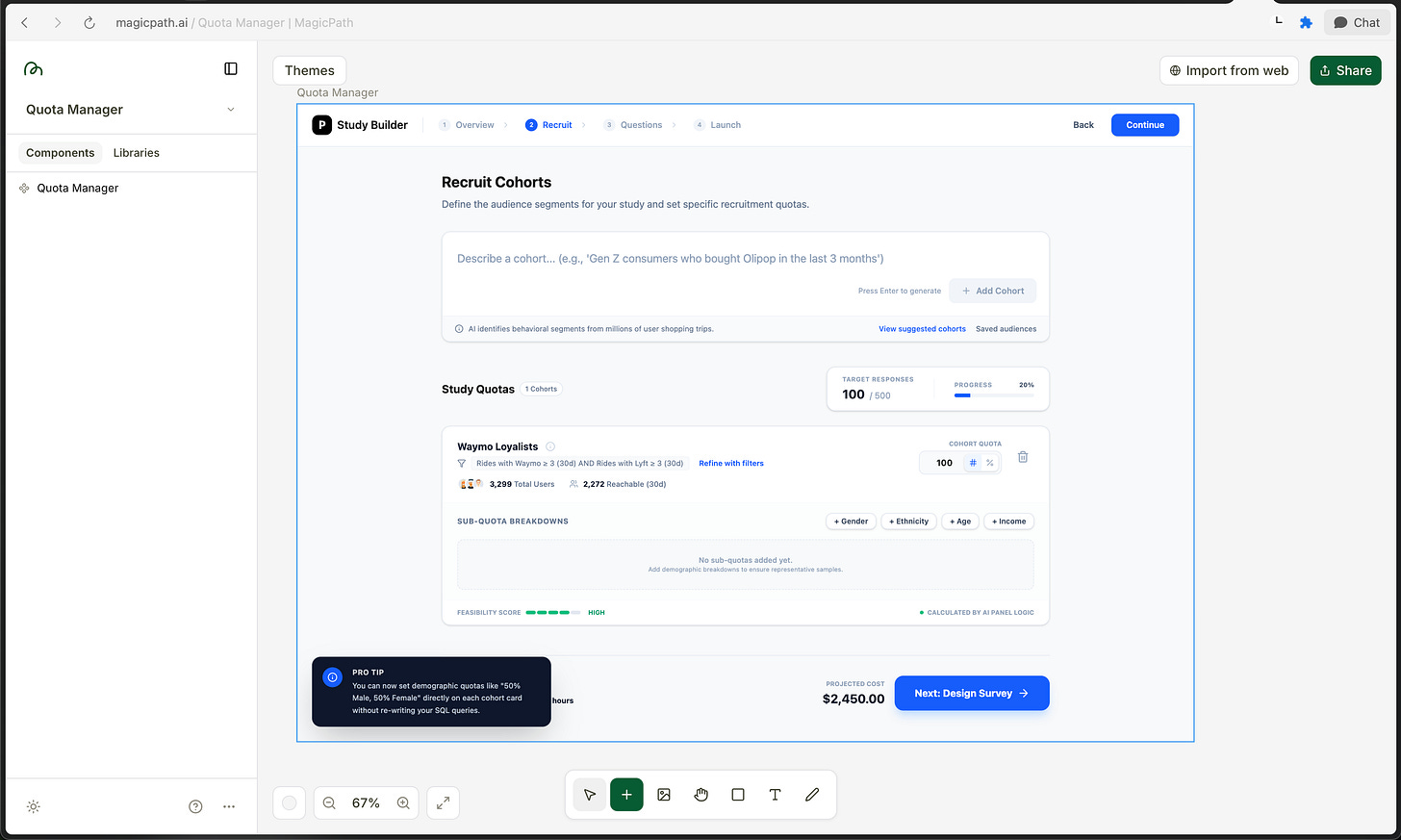This screenshot has width=1401, height=840.
Task: Click the green add plus tool
Action: [x=626, y=795]
